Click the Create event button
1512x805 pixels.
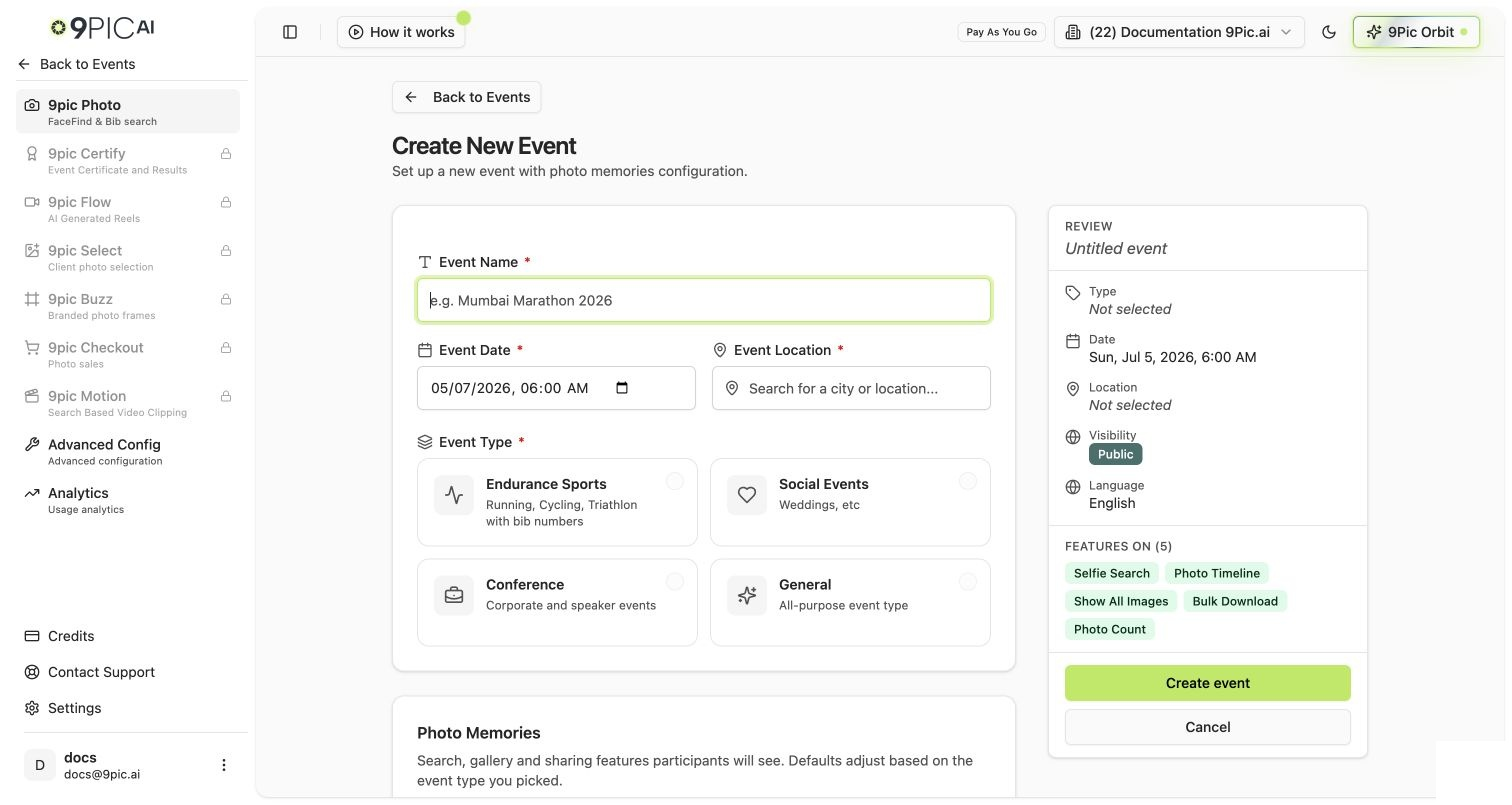(x=1208, y=683)
